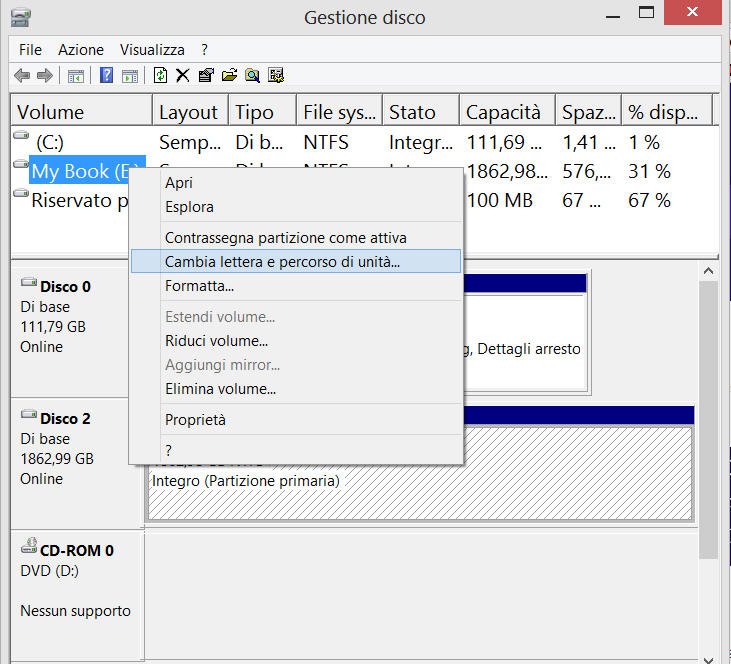Open the Visualizza menu

point(152,50)
